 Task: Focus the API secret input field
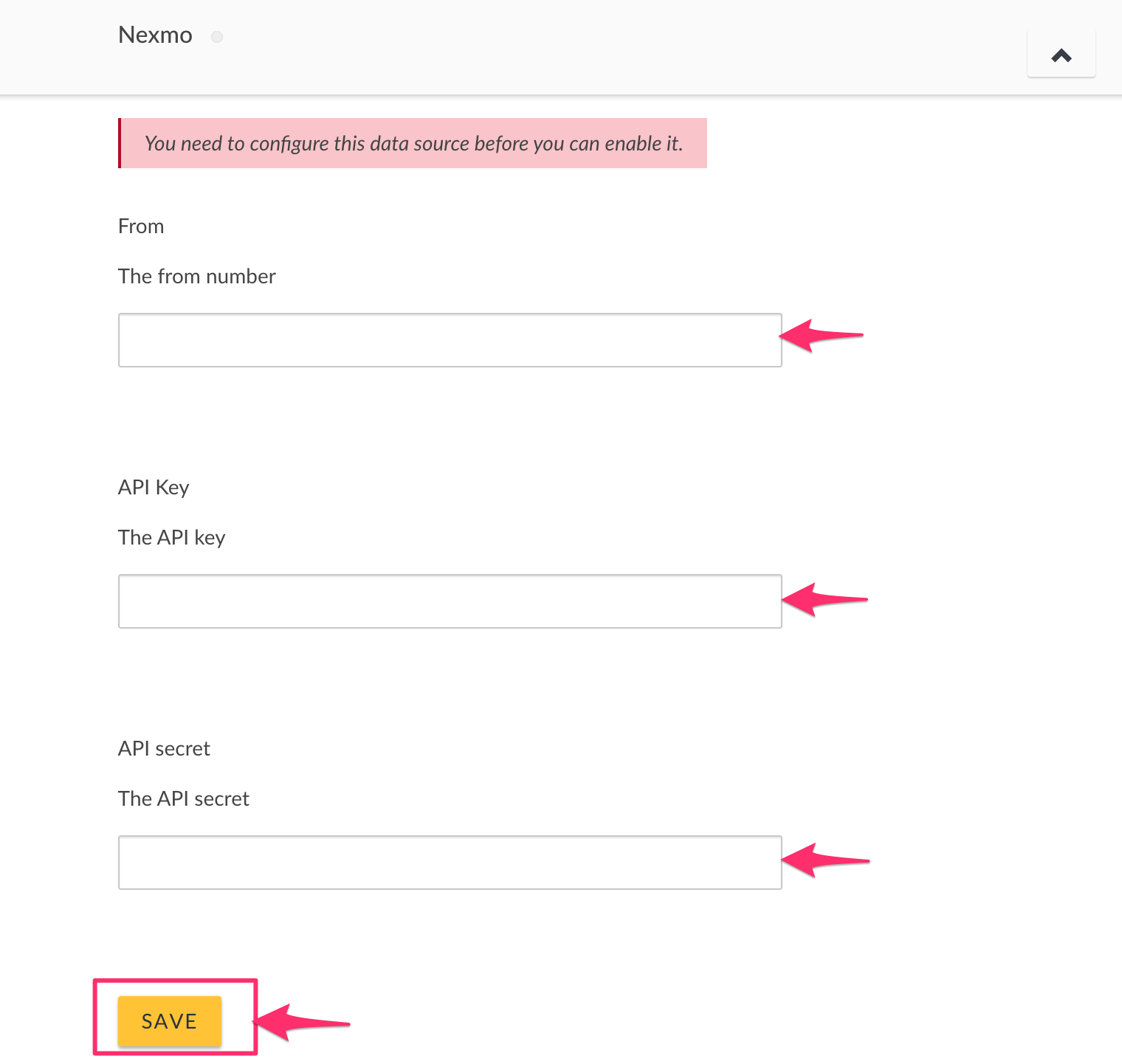(x=450, y=863)
